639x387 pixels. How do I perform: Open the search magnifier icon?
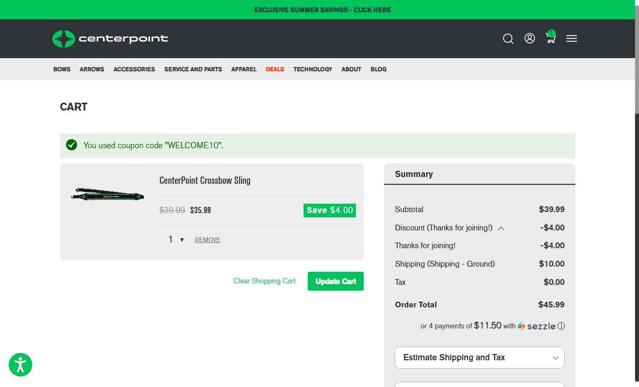point(508,39)
